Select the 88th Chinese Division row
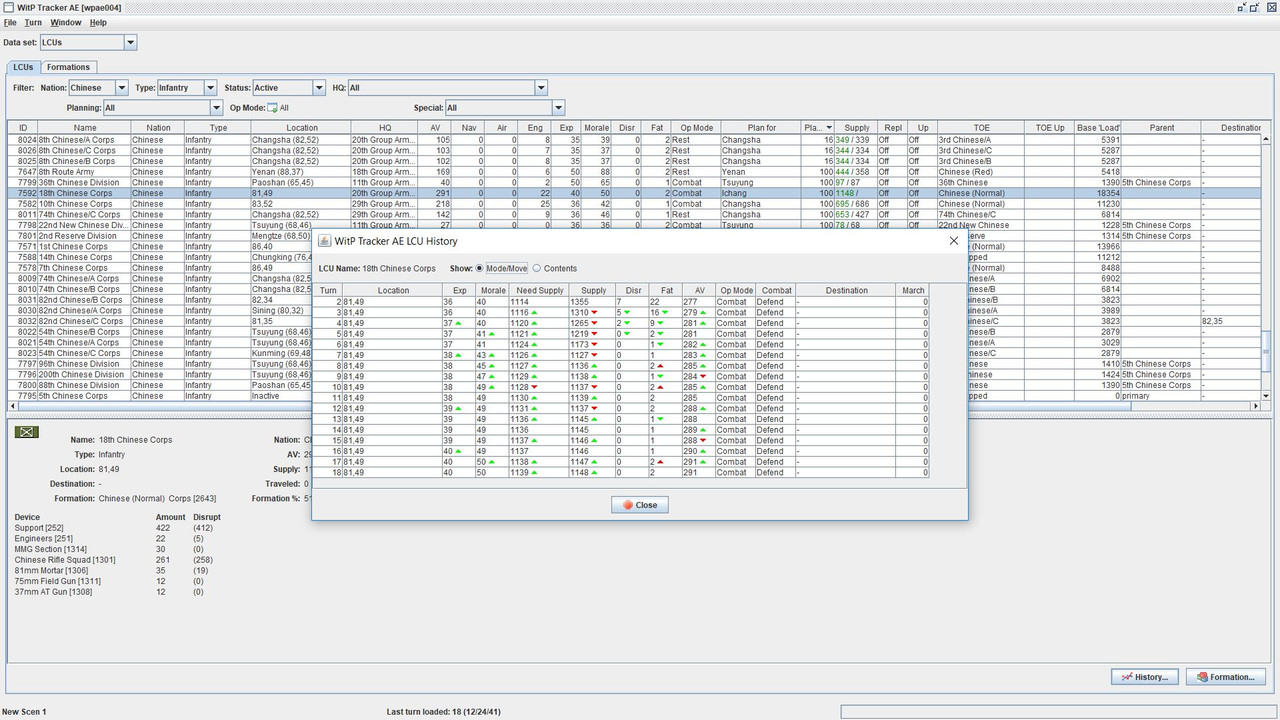Viewport: 1280px width, 720px height. 160,385
